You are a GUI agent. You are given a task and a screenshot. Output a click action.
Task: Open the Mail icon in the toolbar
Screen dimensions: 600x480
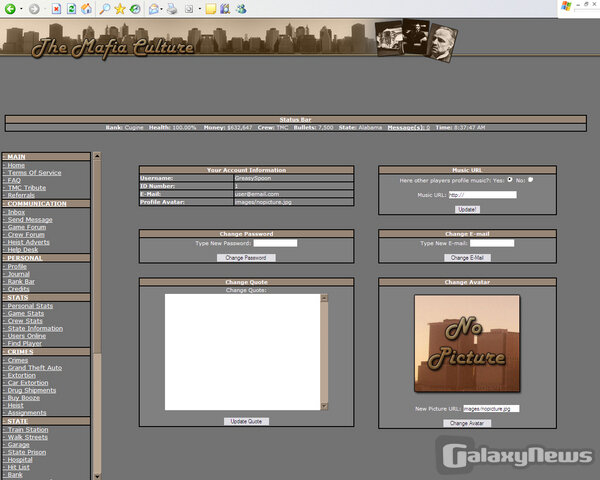[x=154, y=9]
